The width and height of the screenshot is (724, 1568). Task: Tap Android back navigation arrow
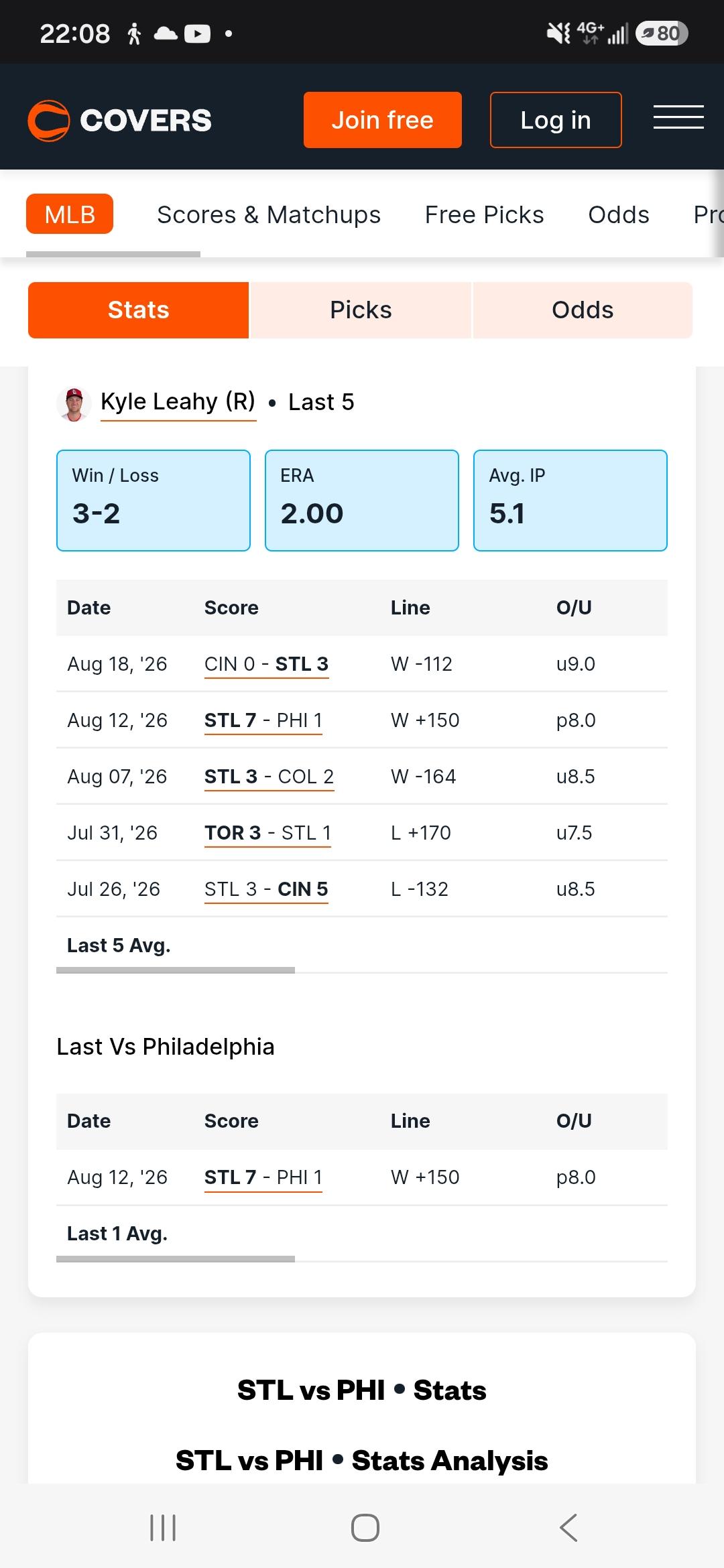click(x=568, y=1528)
